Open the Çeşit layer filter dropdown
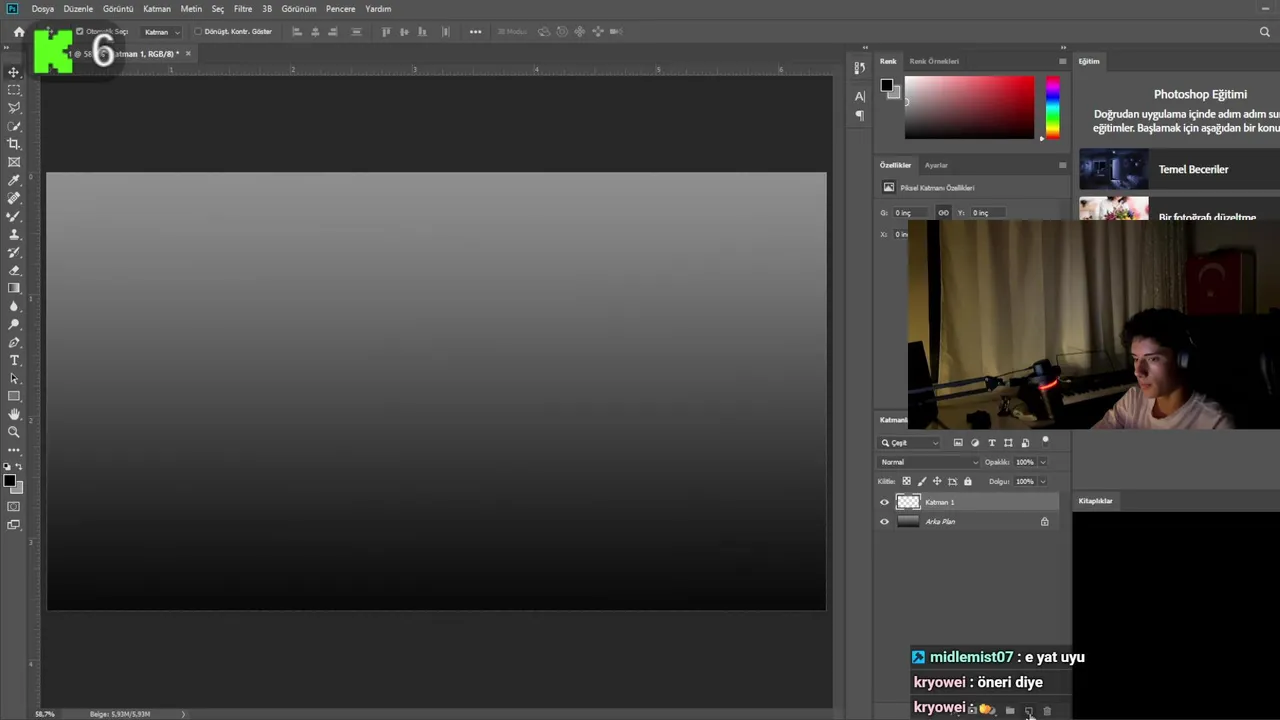 (x=910, y=442)
